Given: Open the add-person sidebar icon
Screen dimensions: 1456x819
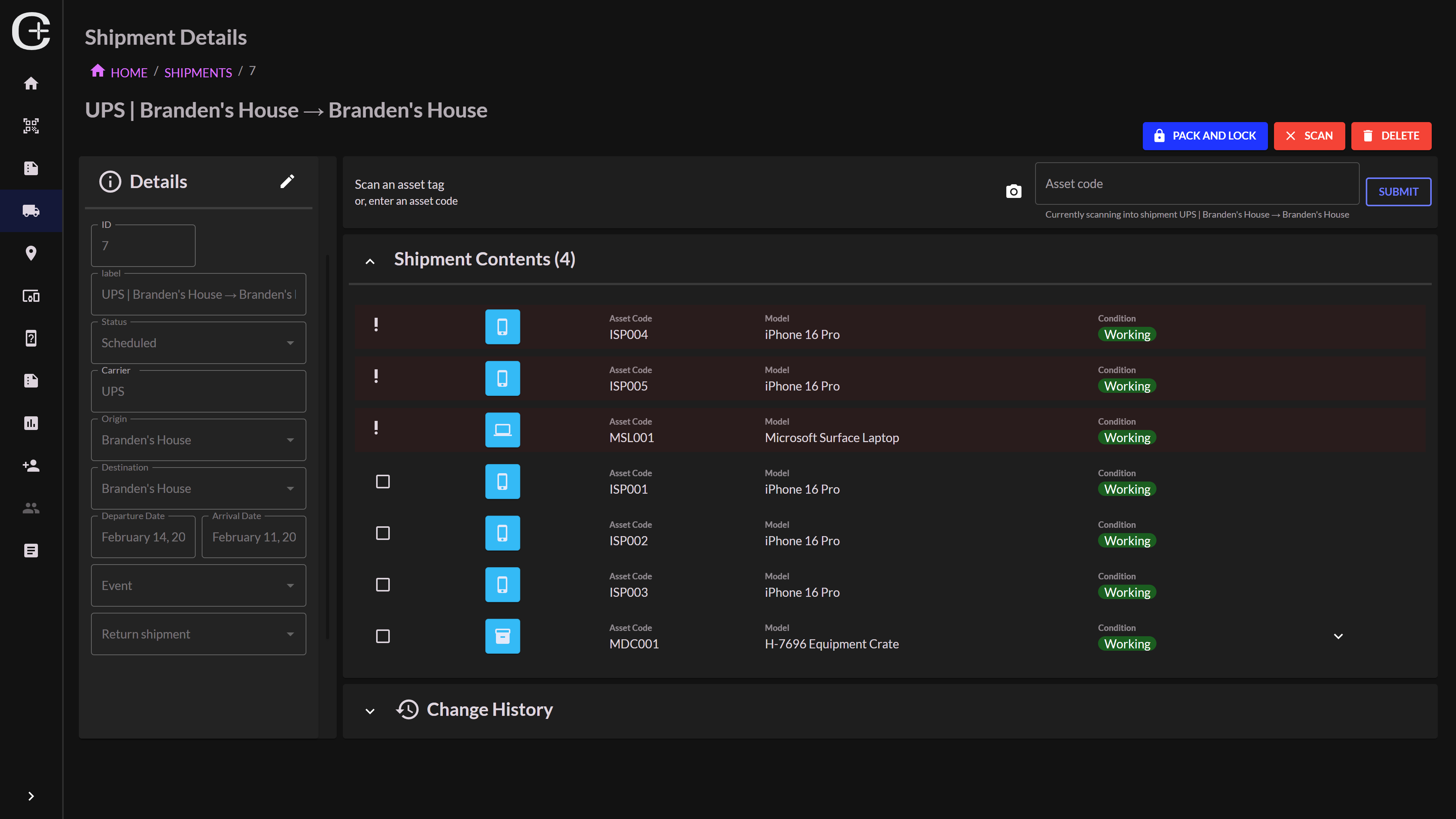Looking at the screenshot, I should tap(31, 466).
